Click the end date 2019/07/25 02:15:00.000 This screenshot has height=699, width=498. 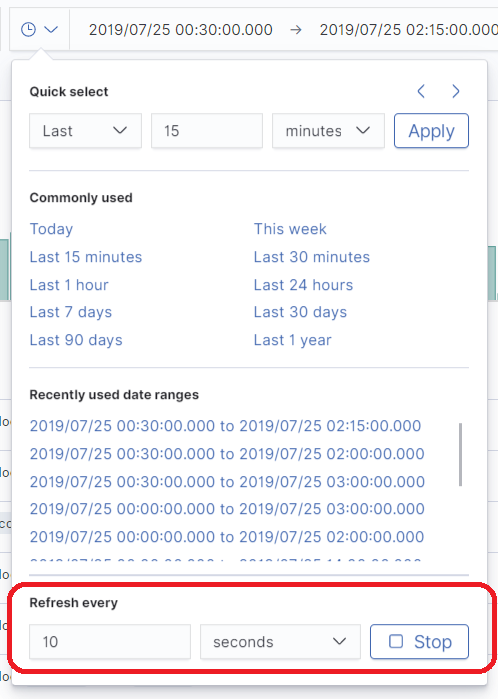click(408, 30)
